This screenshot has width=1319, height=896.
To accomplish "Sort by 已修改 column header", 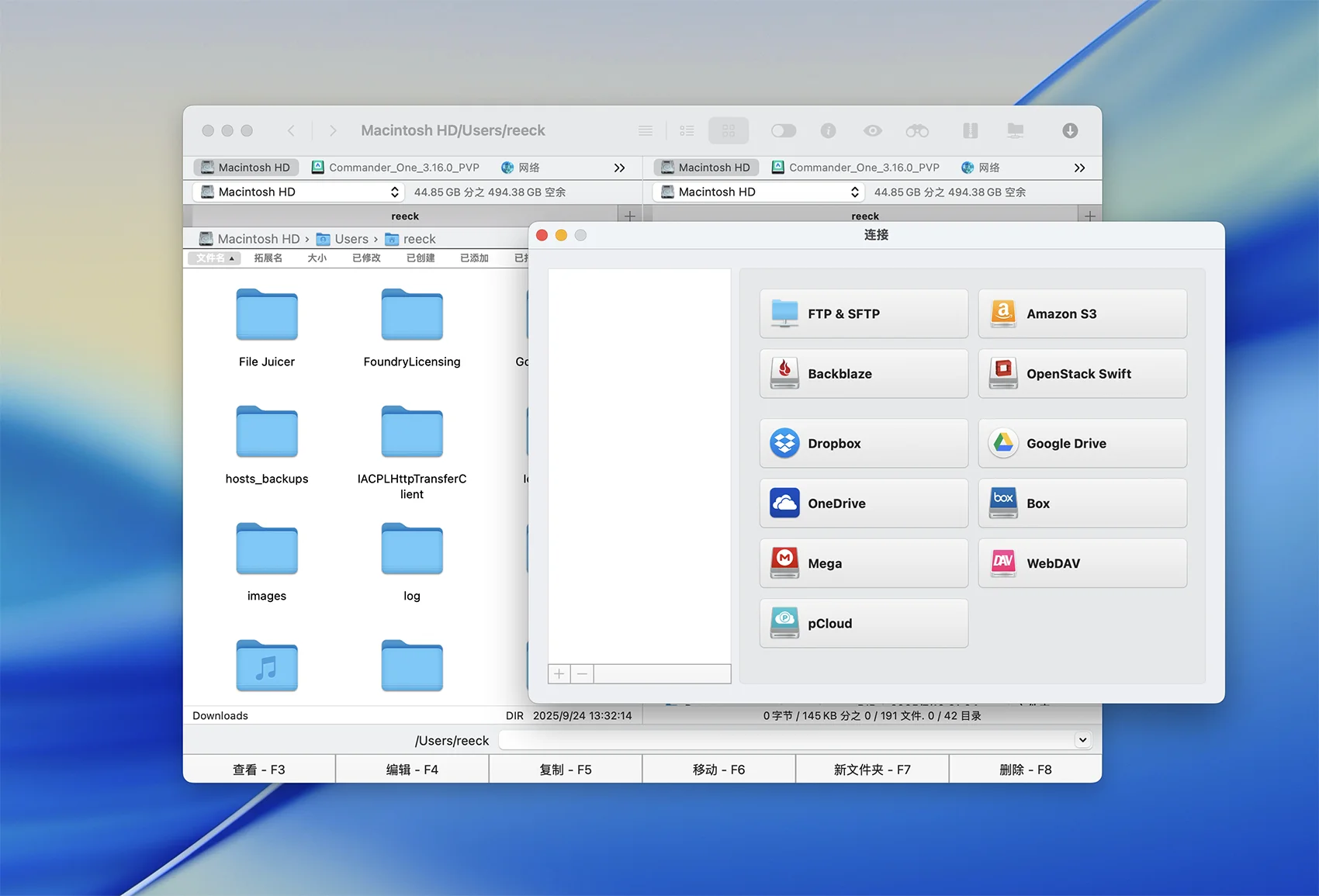I will point(366,258).
